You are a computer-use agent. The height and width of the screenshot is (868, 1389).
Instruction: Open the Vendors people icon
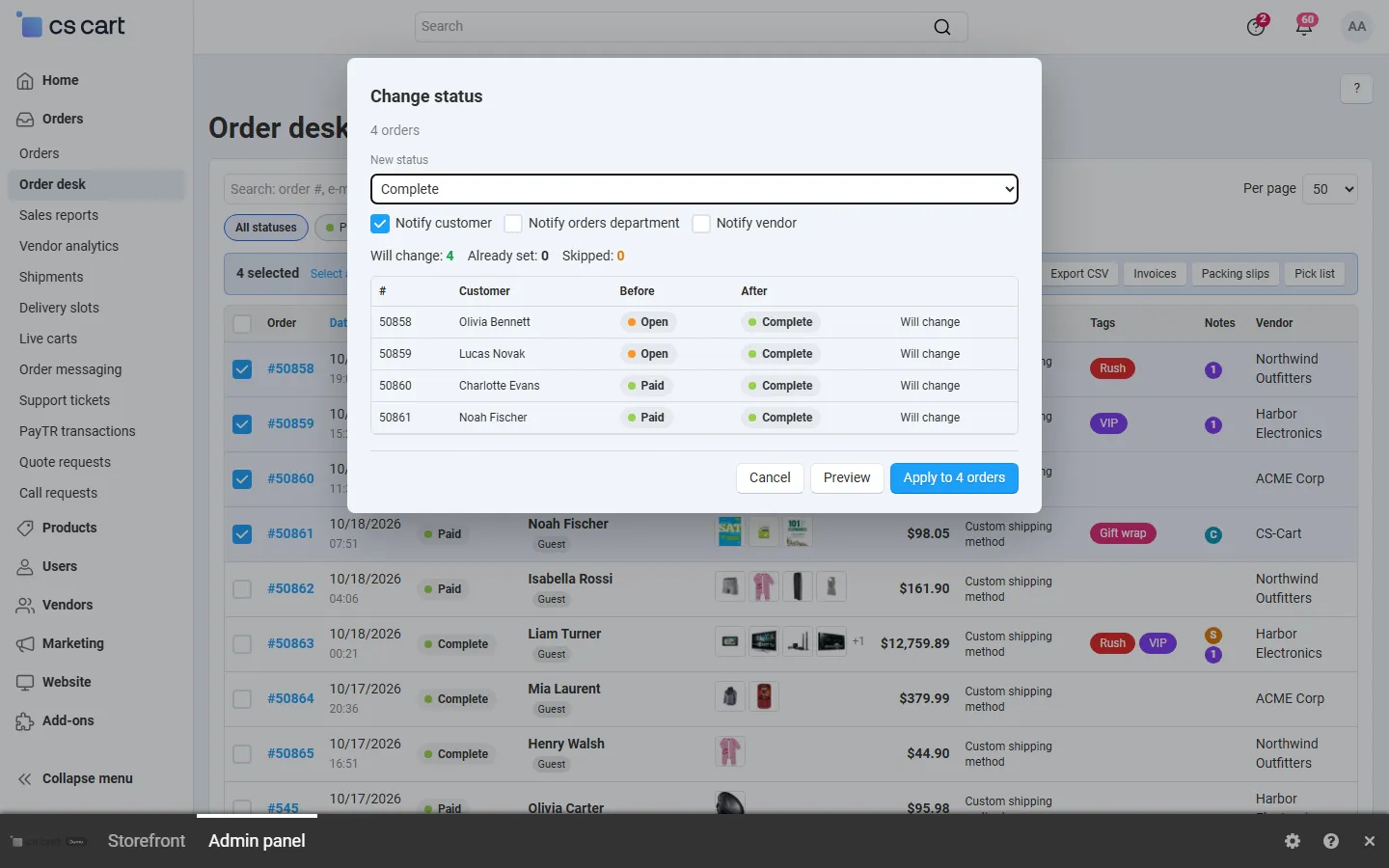click(25, 606)
